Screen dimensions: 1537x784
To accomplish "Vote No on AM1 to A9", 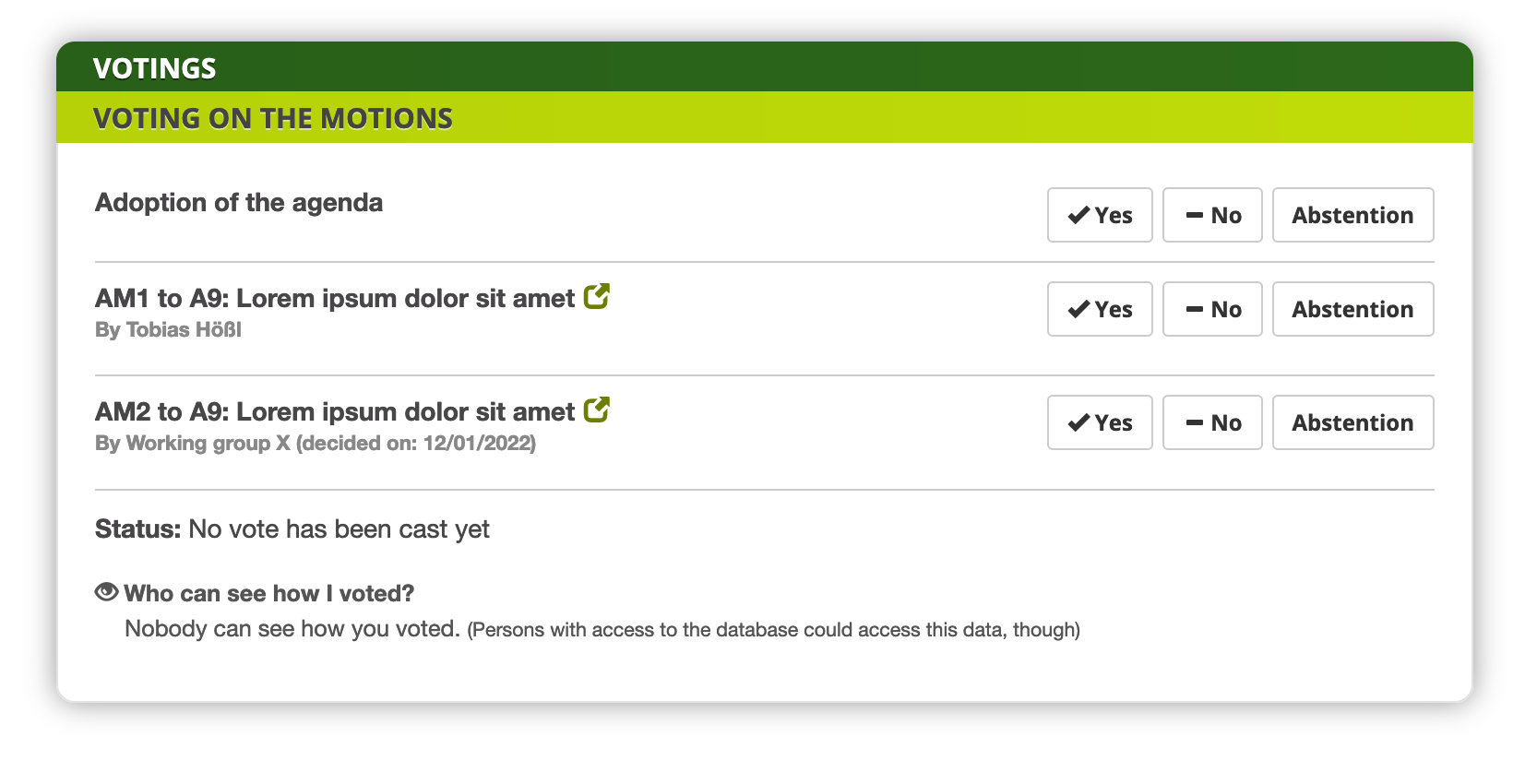I will pos(1212,309).
